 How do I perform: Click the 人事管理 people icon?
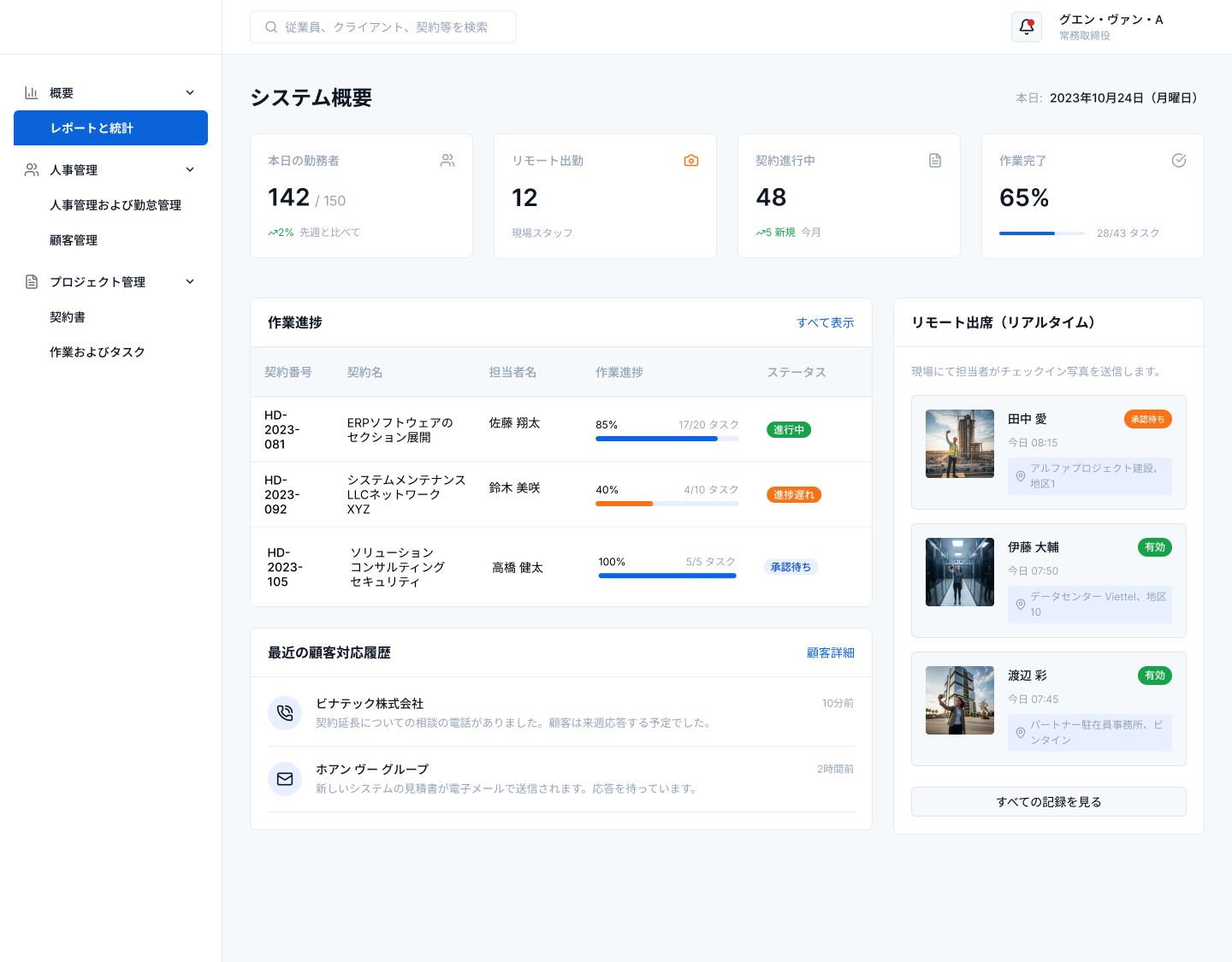[33, 169]
